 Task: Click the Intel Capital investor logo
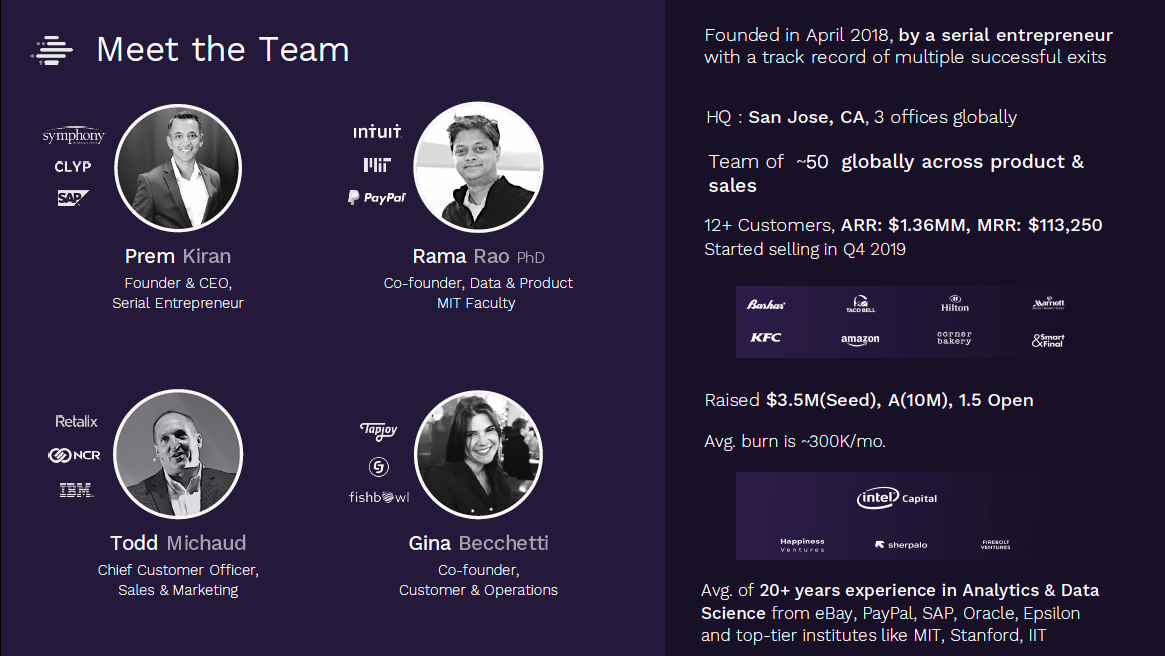[x=897, y=498]
